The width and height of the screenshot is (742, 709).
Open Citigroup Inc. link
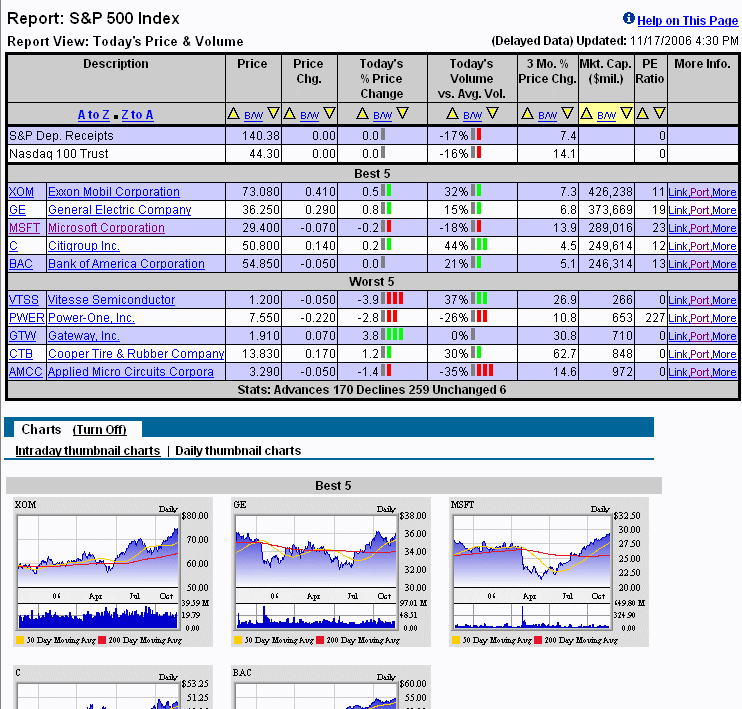click(x=84, y=246)
